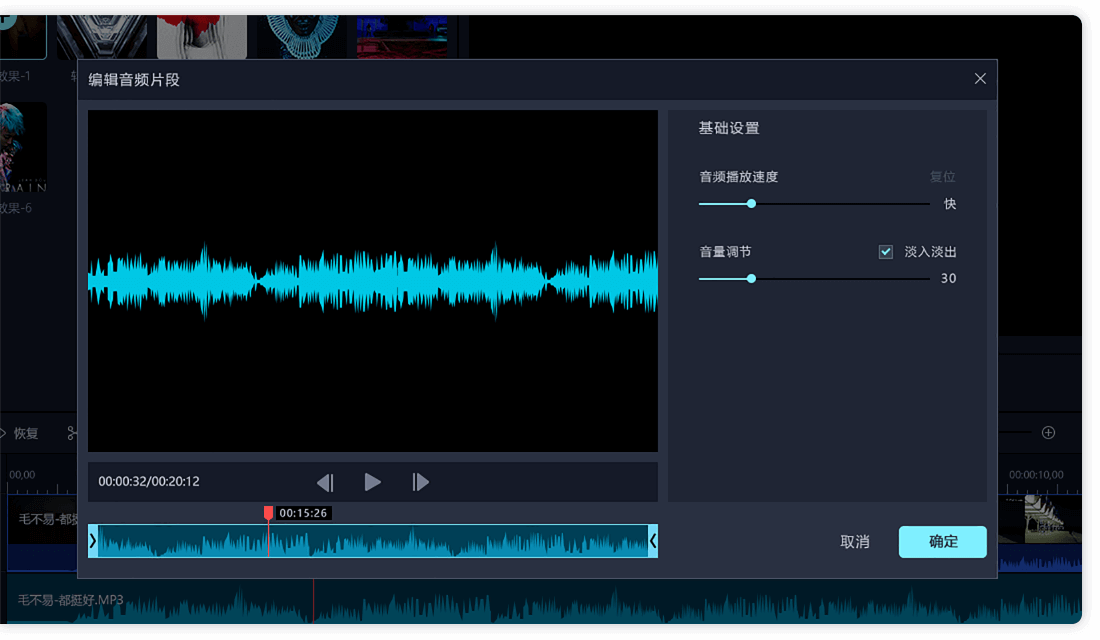Click the 音量调节 slider handle

[751, 279]
